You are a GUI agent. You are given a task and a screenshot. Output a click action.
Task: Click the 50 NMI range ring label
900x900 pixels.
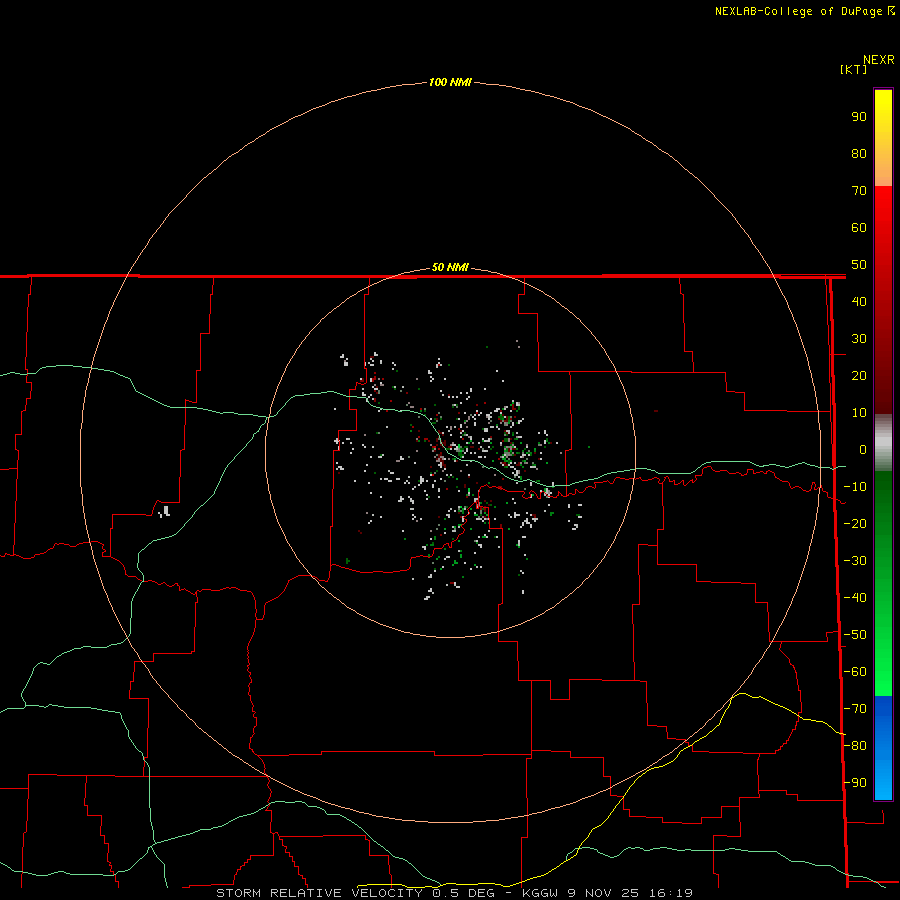click(450, 267)
